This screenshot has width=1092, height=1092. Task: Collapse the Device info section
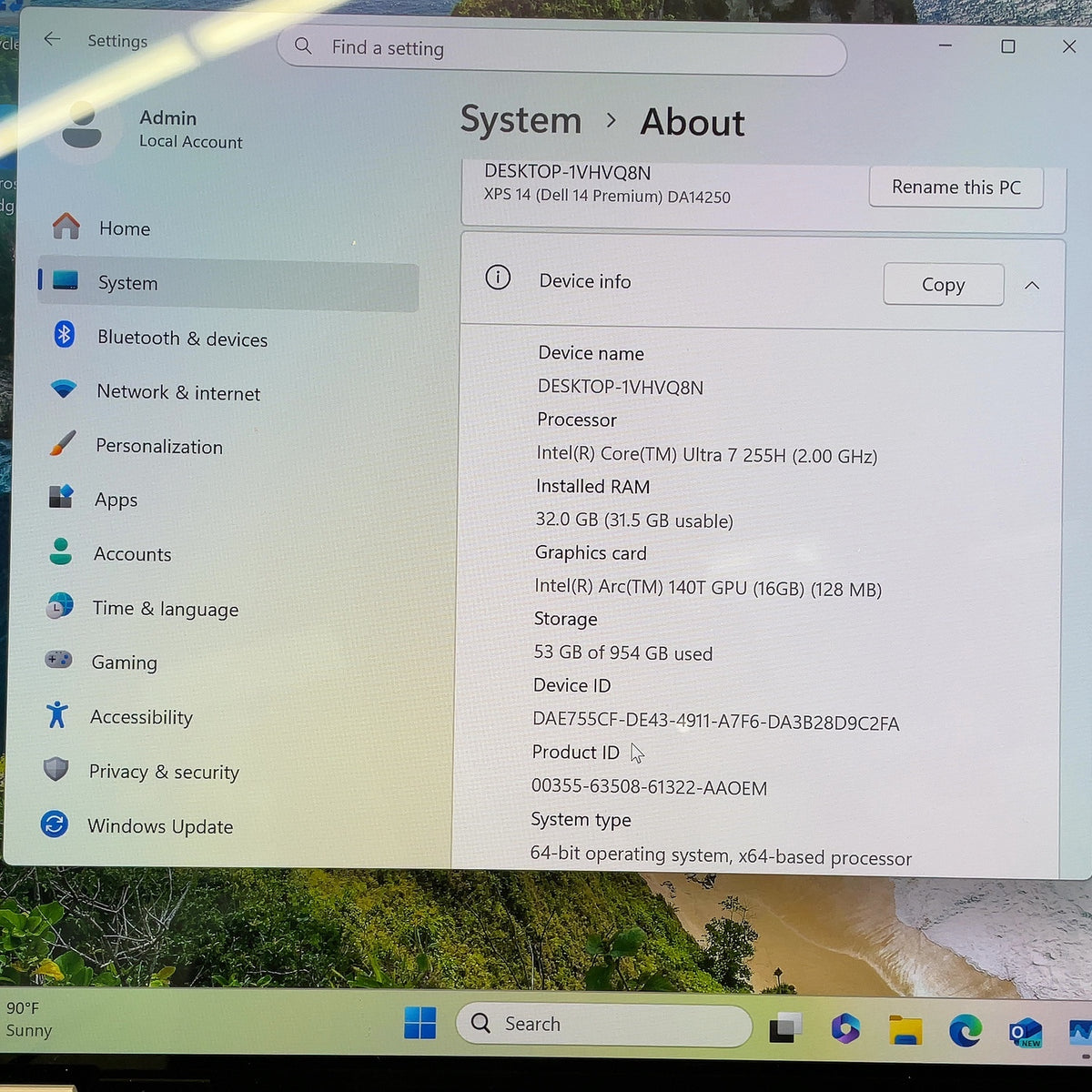(1032, 285)
